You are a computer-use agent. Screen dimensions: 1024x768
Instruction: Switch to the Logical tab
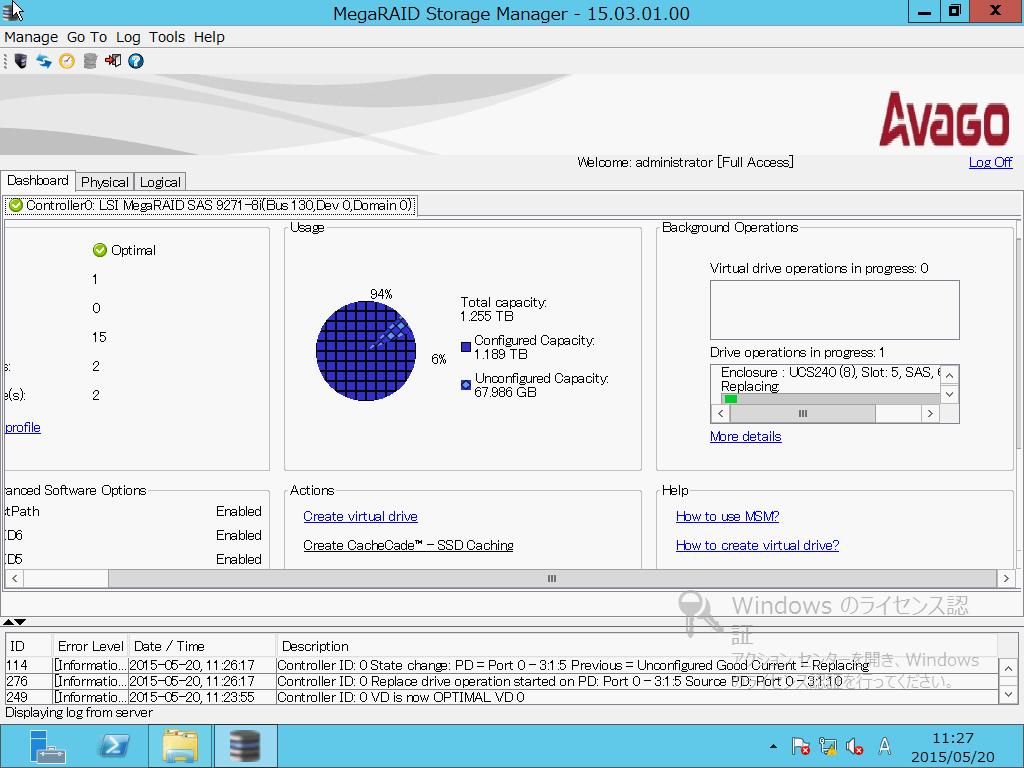point(160,182)
